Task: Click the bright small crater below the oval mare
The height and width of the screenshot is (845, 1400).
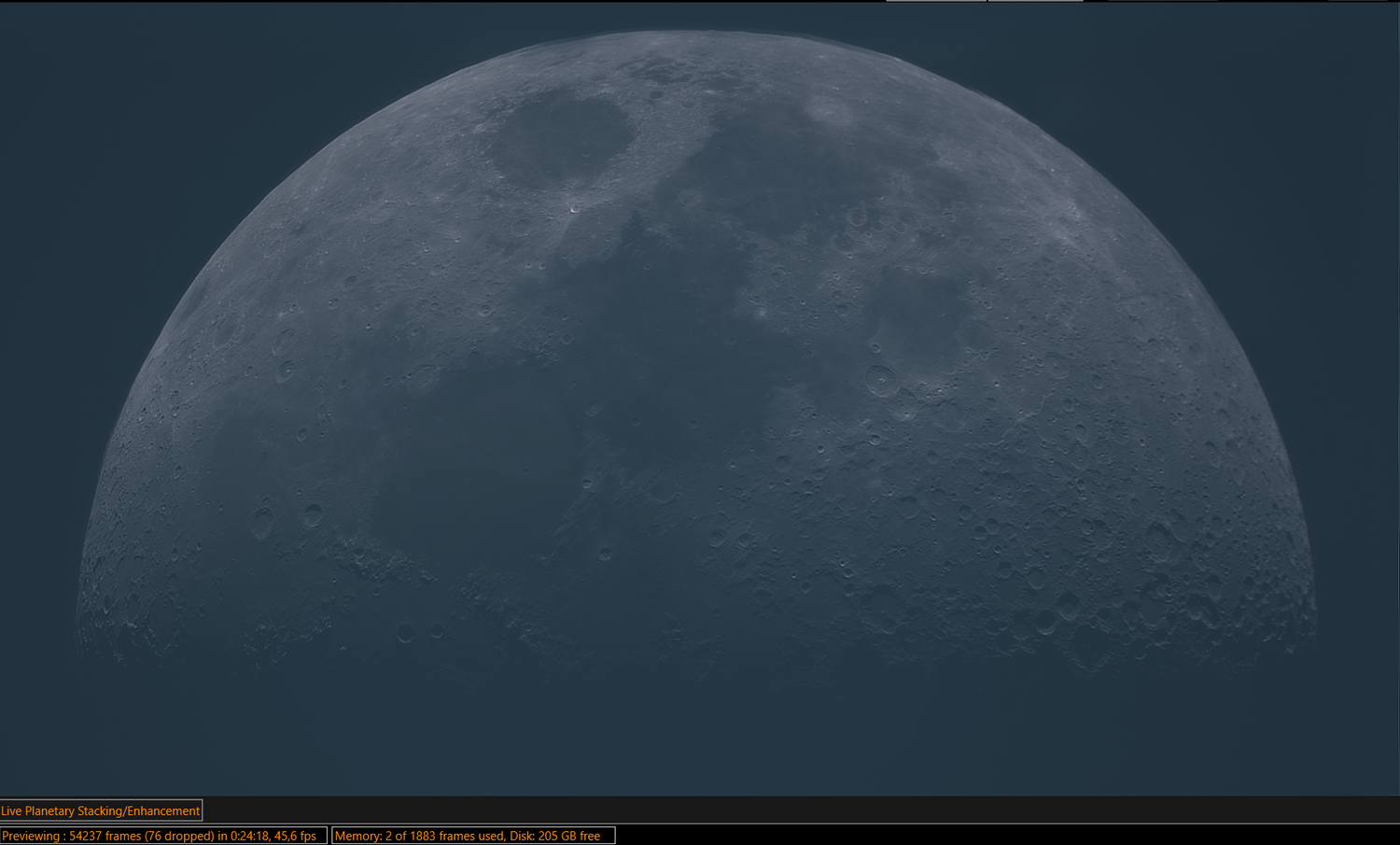Action: pyautogui.click(x=573, y=209)
